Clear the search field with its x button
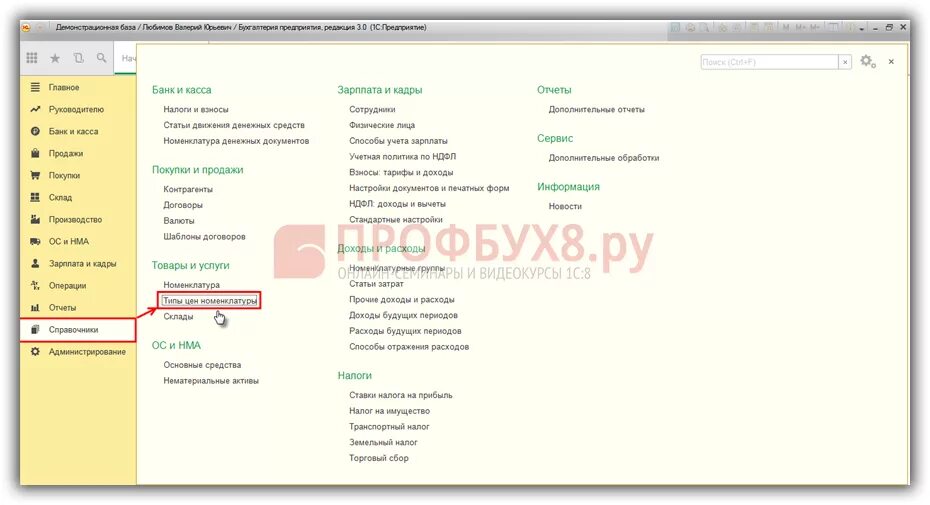This screenshot has height=505, width=930. pyautogui.click(x=845, y=62)
